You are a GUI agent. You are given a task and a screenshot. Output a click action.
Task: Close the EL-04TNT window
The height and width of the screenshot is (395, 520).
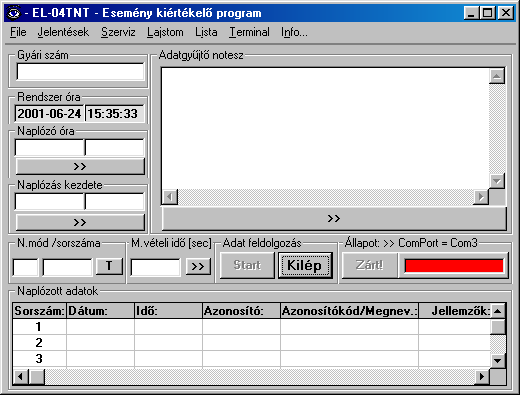click(506, 13)
